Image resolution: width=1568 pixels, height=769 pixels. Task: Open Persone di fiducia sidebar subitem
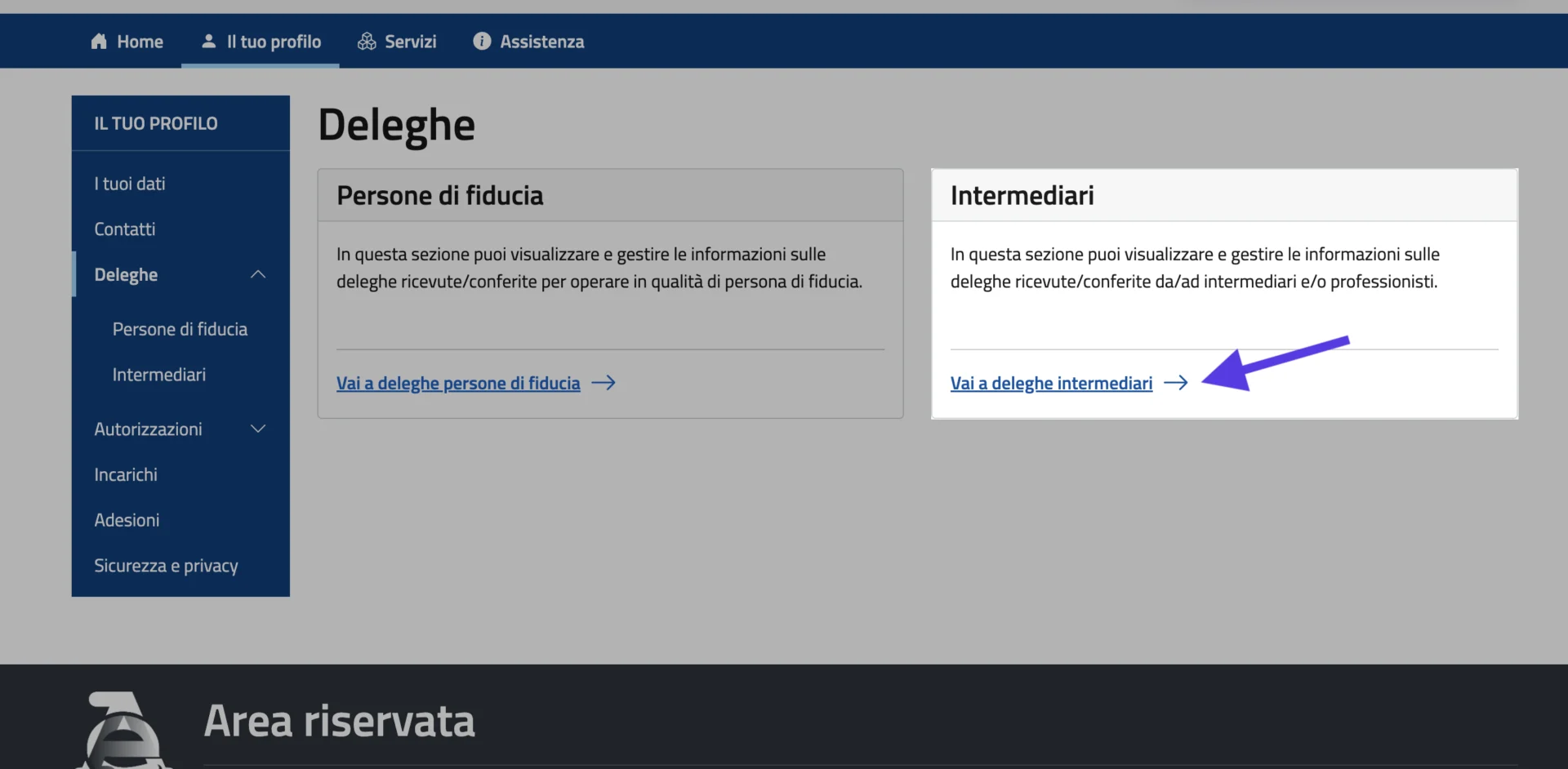[x=180, y=329]
